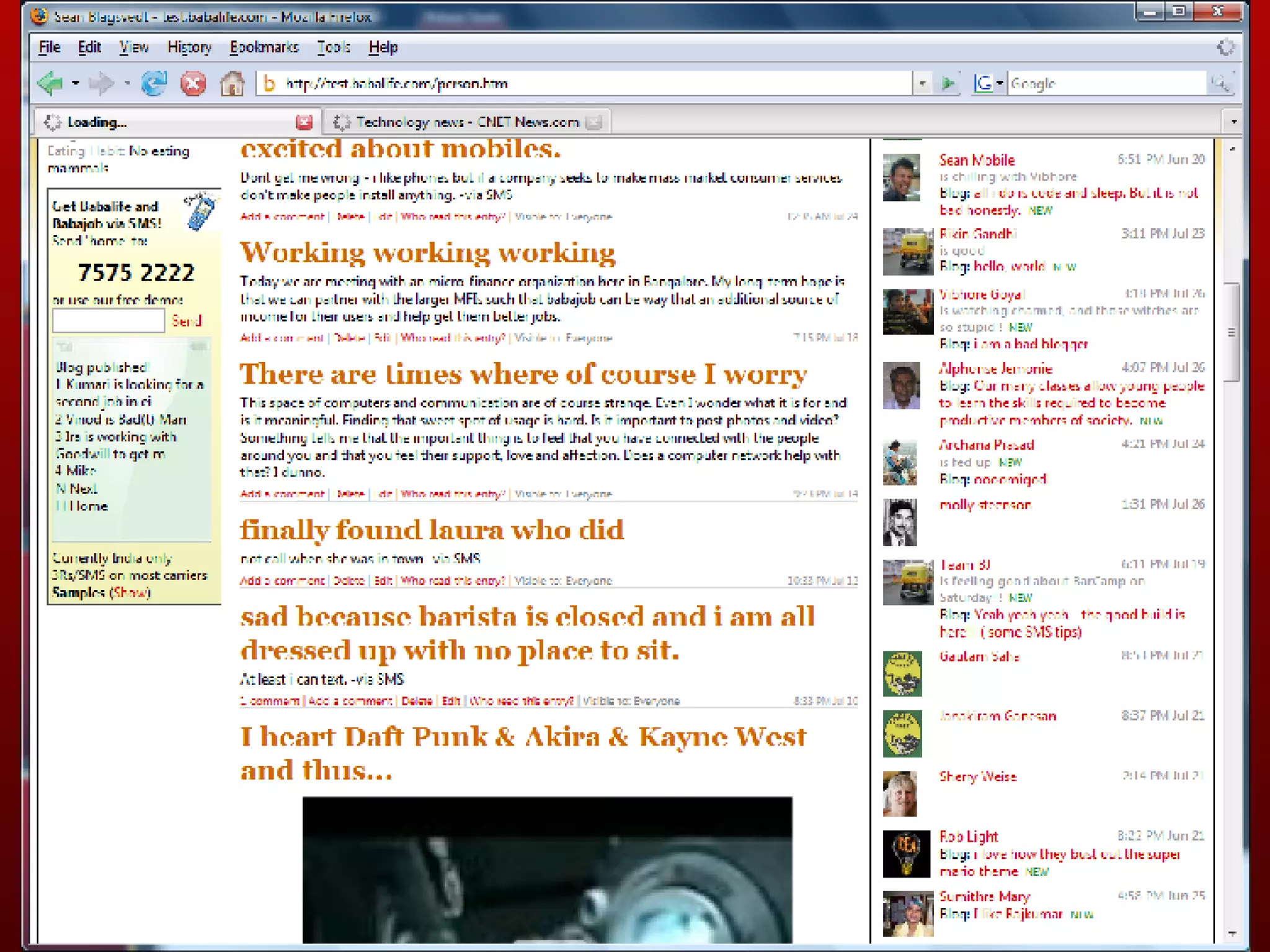
Task: Expand the address bar URL dropdown
Action: tap(922, 83)
